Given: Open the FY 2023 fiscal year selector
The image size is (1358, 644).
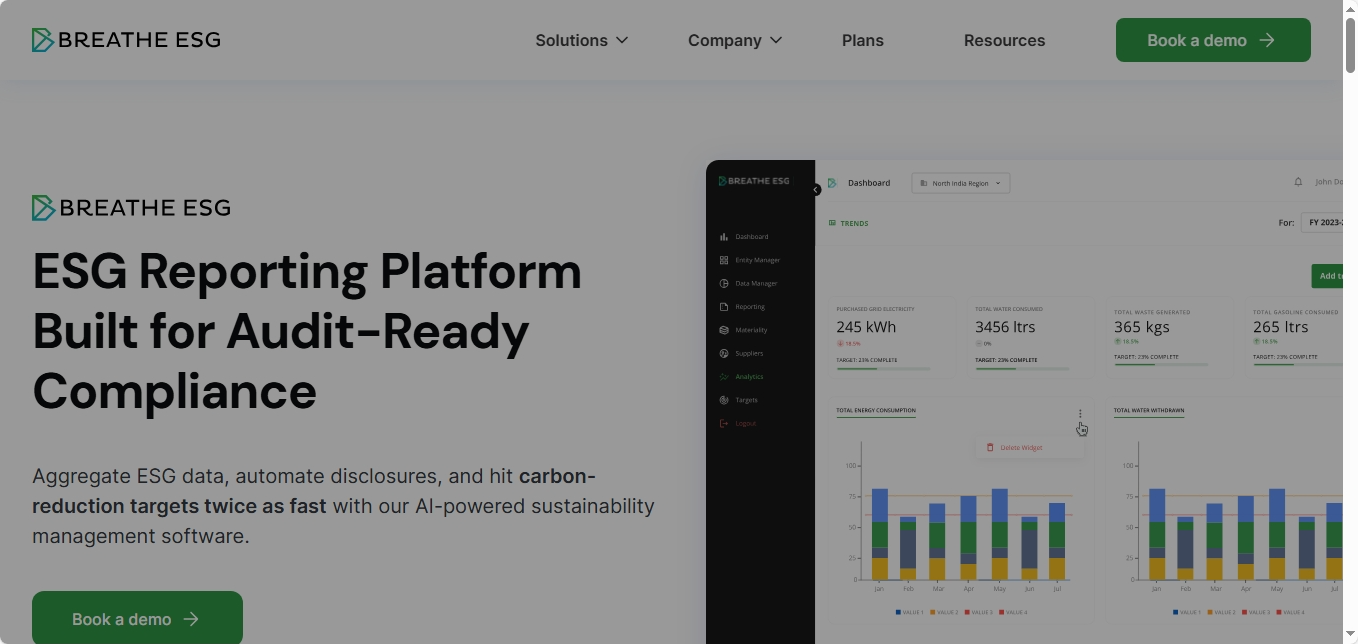Looking at the screenshot, I should (1325, 222).
